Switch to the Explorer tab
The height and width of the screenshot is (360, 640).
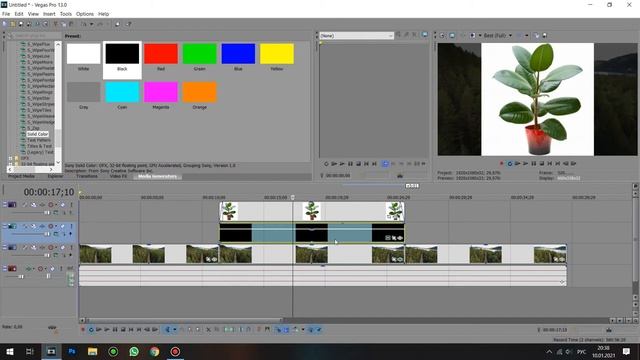pos(55,176)
